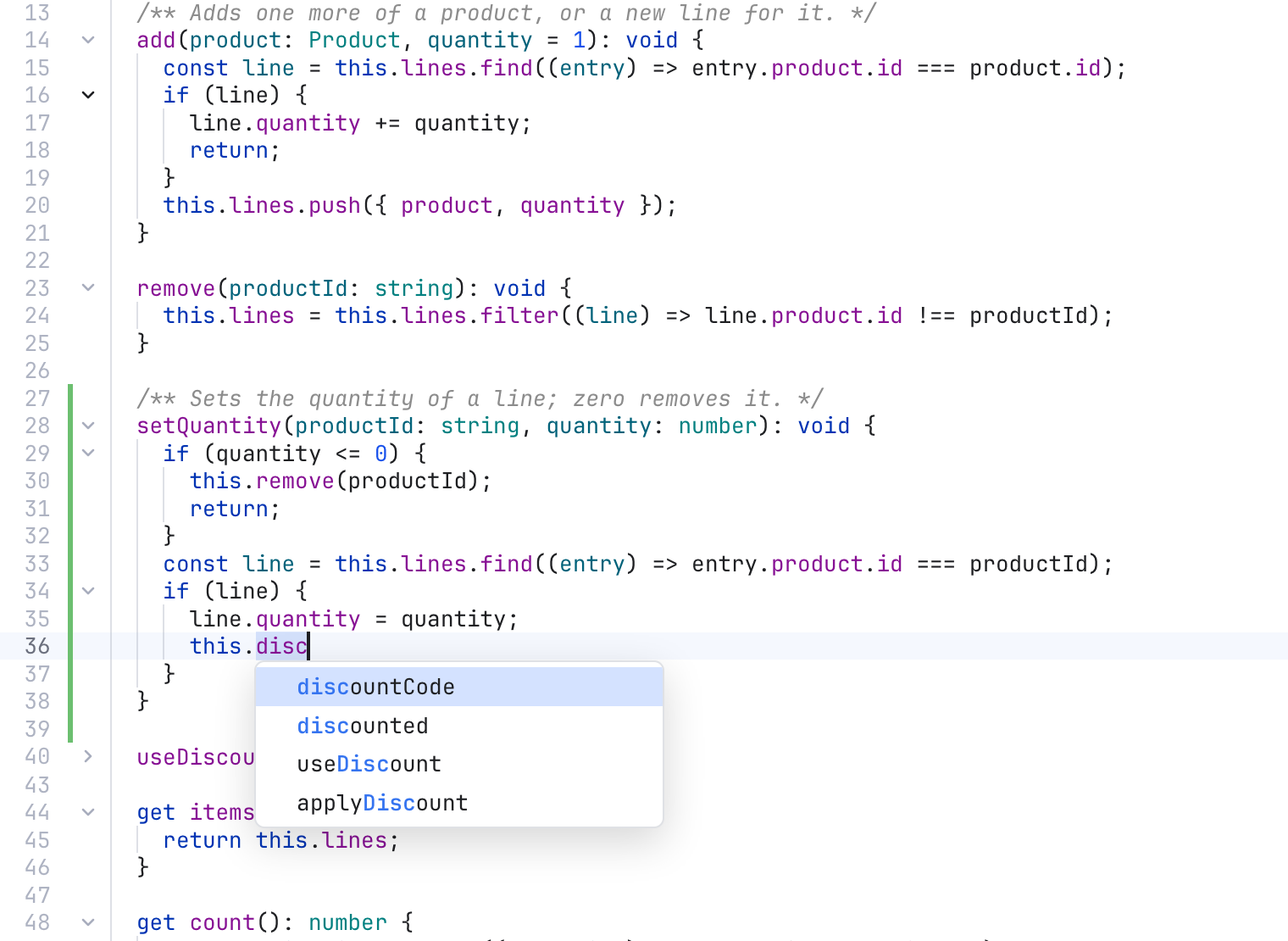Click line number 13 in the gutter

(x=37, y=13)
